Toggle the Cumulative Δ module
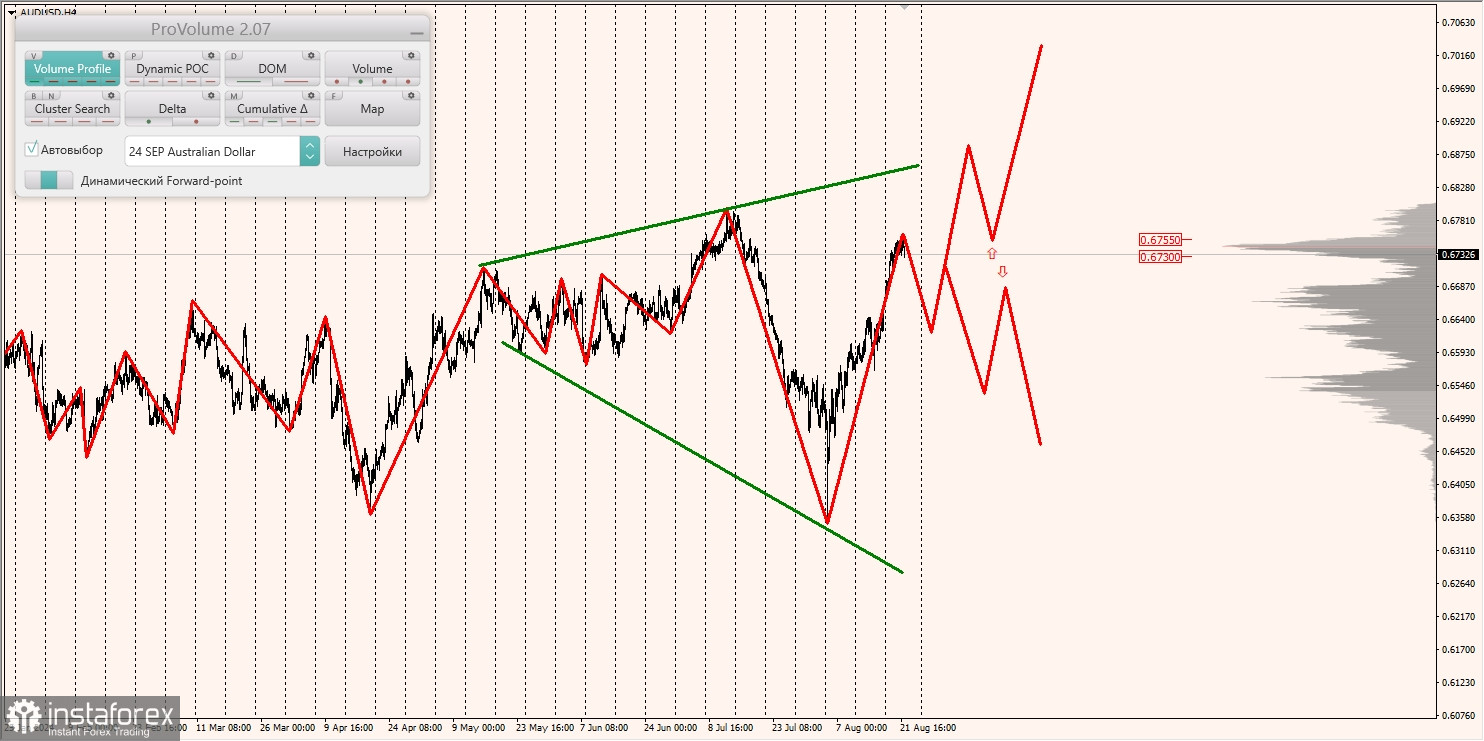This screenshot has width=1484, height=741. pyautogui.click(x=272, y=108)
